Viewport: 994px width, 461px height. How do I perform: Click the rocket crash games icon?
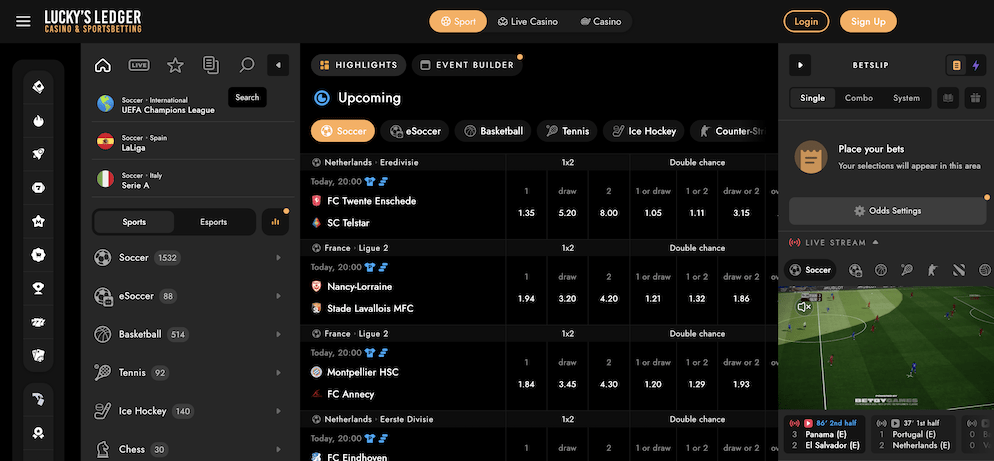pyautogui.click(x=39, y=155)
